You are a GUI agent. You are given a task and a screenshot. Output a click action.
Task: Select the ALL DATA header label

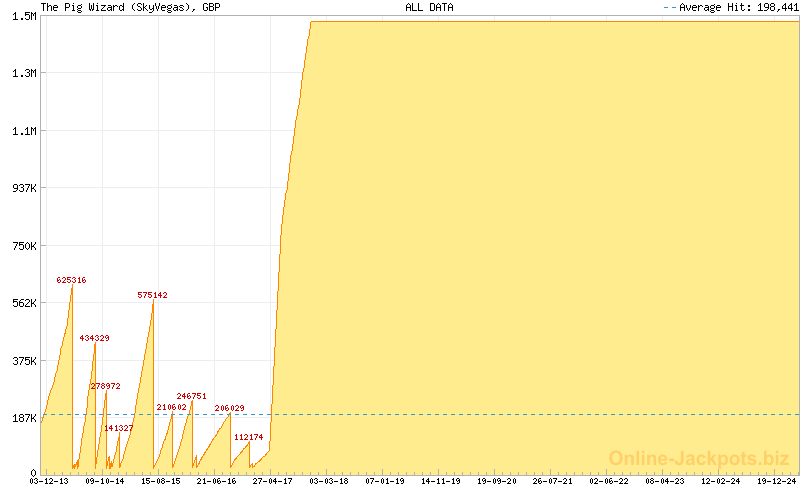coord(429,7)
